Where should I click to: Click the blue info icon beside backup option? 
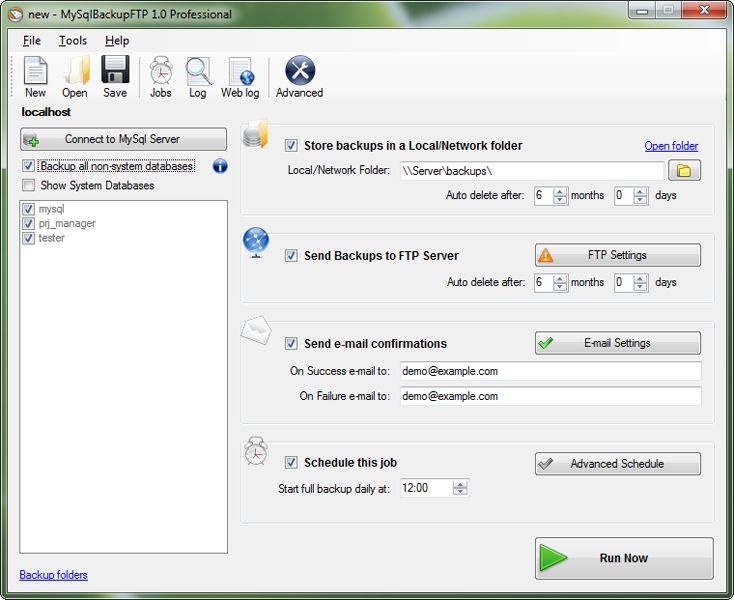coord(220,166)
